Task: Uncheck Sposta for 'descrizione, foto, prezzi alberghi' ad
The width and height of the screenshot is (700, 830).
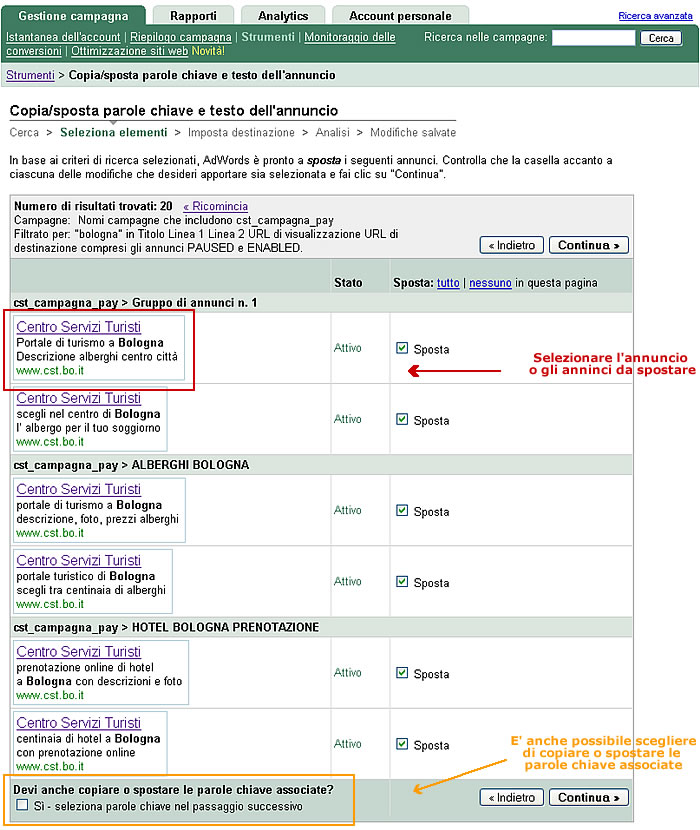Action: point(402,510)
